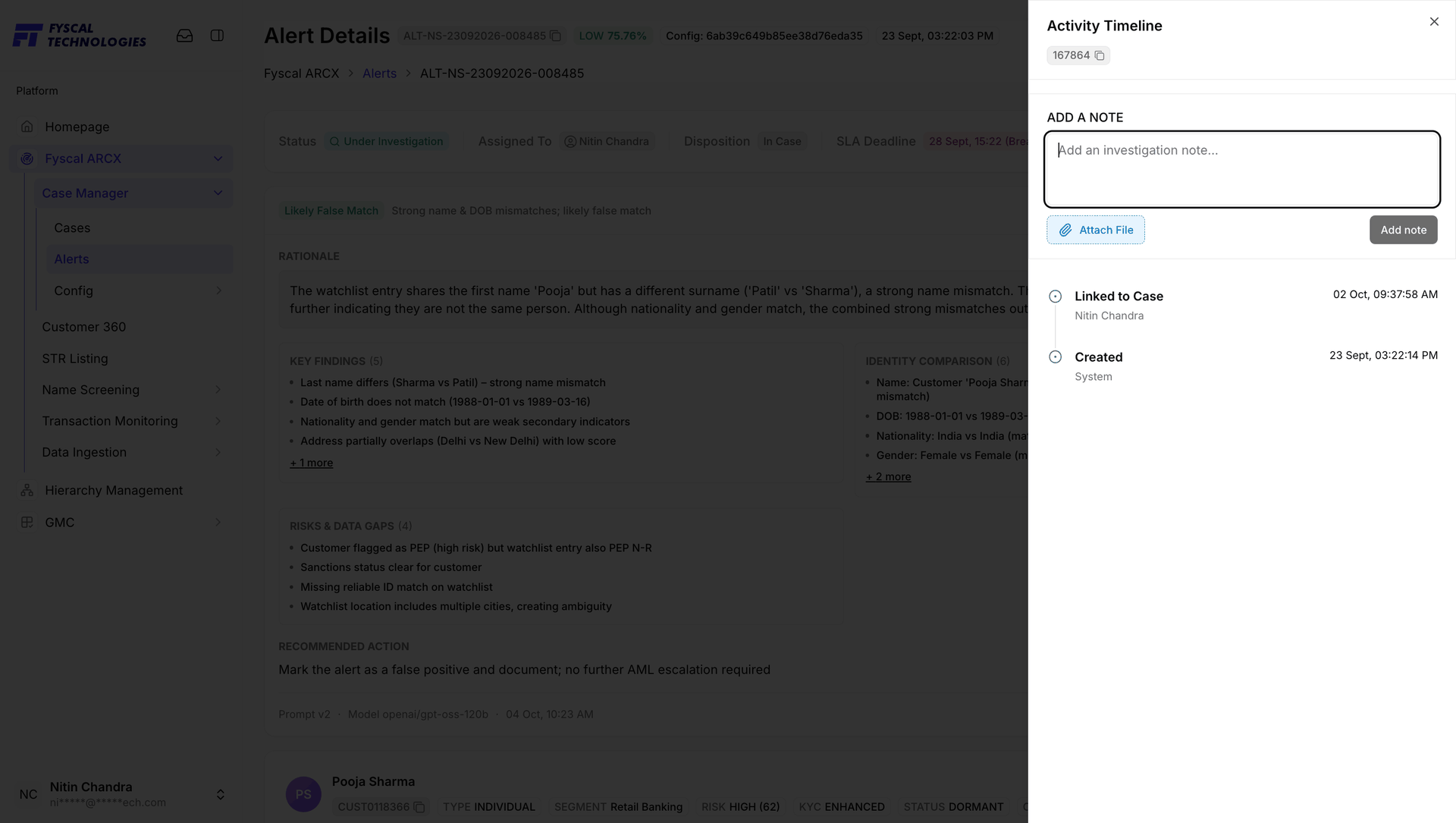
Task: Click the Attach File button
Action: [1096, 230]
